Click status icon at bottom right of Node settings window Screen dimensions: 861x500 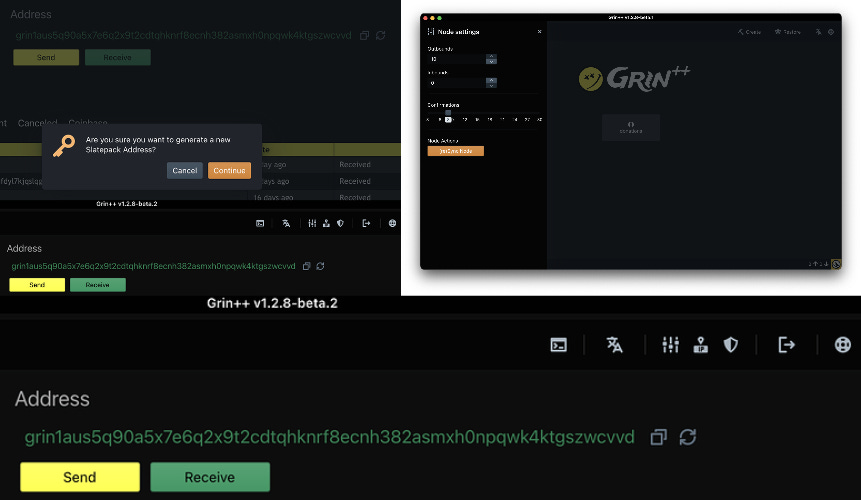tap(836, 264)
